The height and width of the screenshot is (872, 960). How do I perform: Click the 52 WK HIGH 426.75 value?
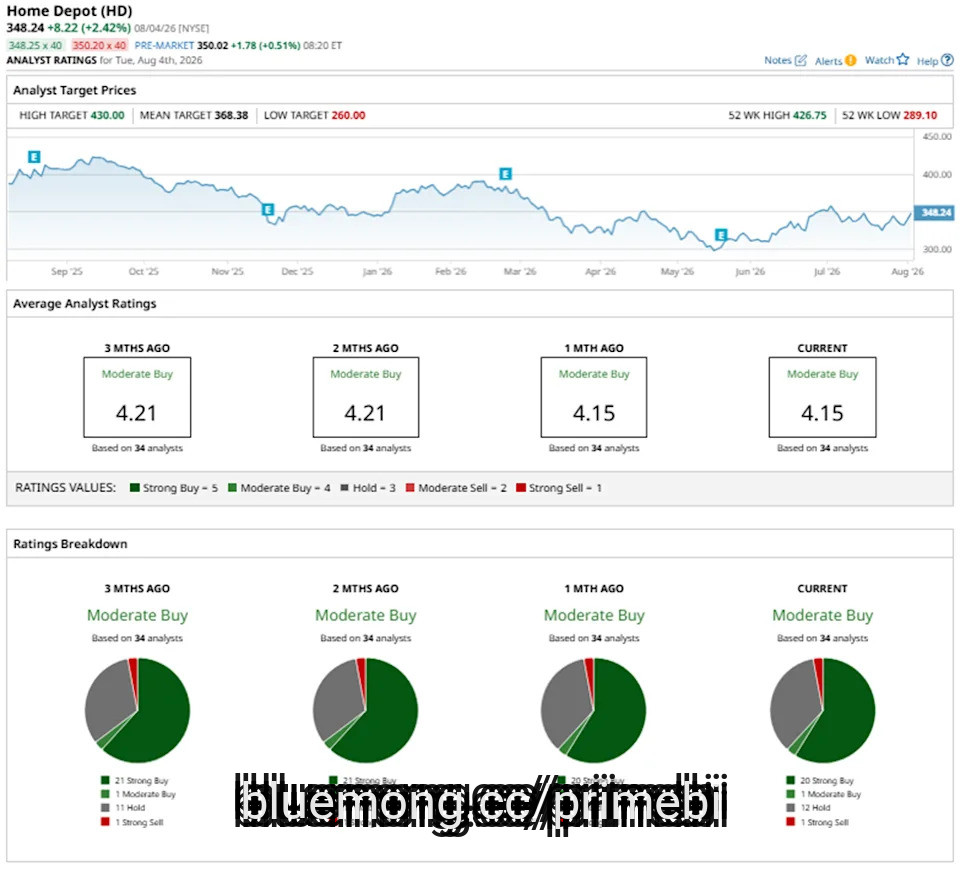(x=809, y=115)
